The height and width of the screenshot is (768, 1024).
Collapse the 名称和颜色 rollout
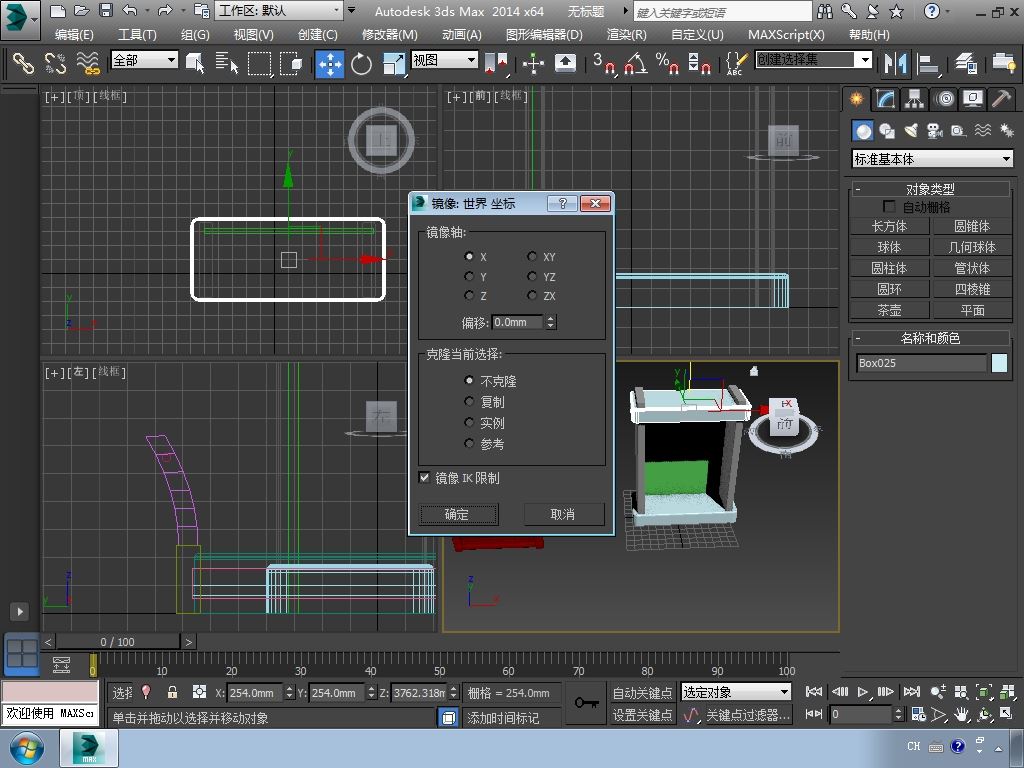coord(930,338)
